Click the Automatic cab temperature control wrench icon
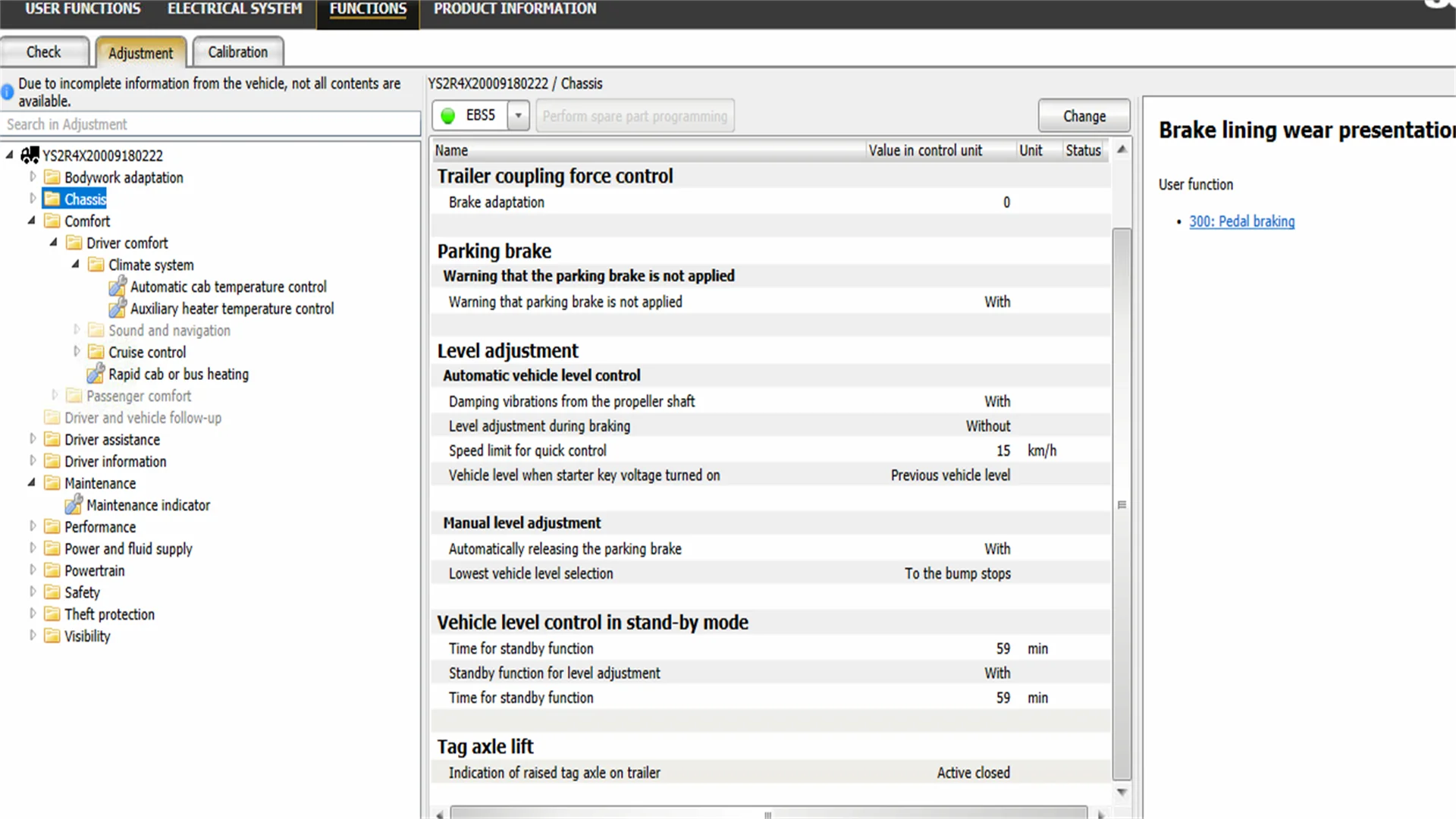Image resolution: width=1456 pixels, height=819 pixels. click(118, 287)
